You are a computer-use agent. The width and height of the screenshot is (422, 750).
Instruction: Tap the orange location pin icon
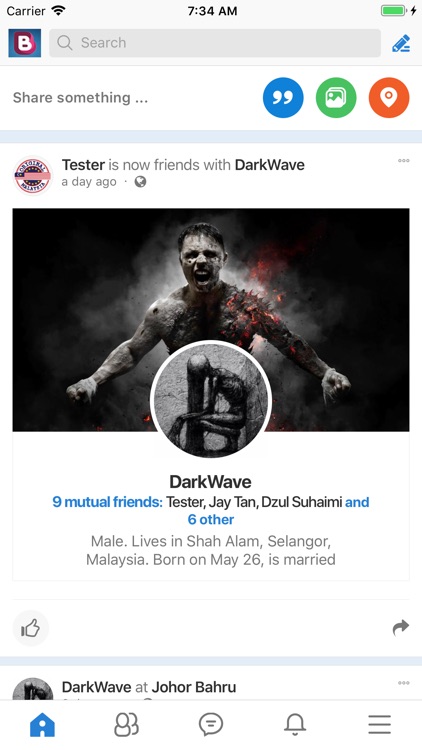389,98
